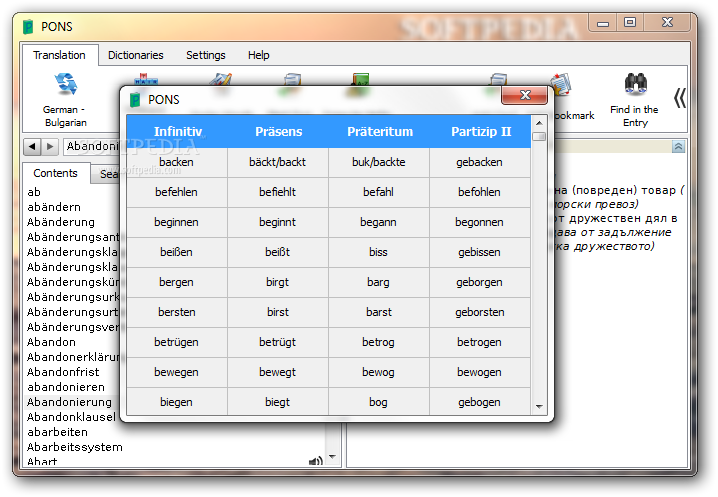Click the 'befohlen' participle cell
Image resolution: width=718 pixels, height=497 pixels.
coord(479,192)
